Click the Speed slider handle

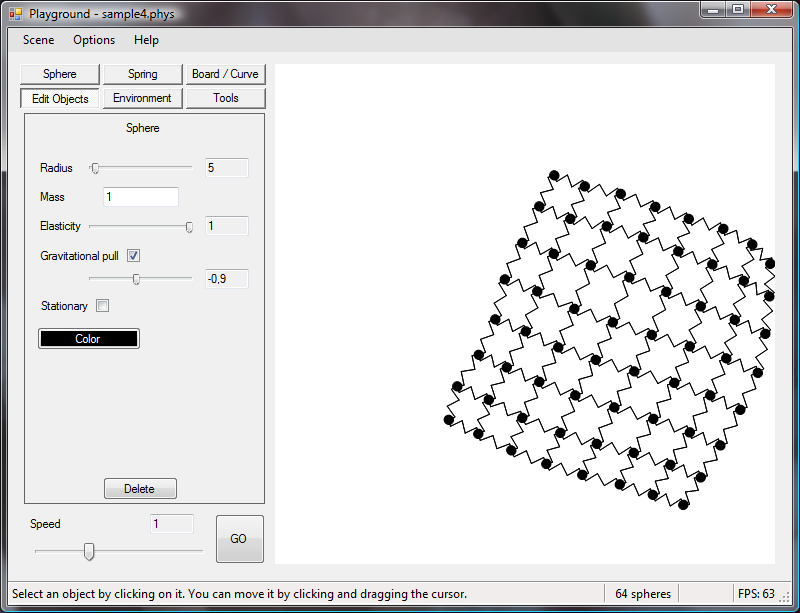tap(89, 552)
